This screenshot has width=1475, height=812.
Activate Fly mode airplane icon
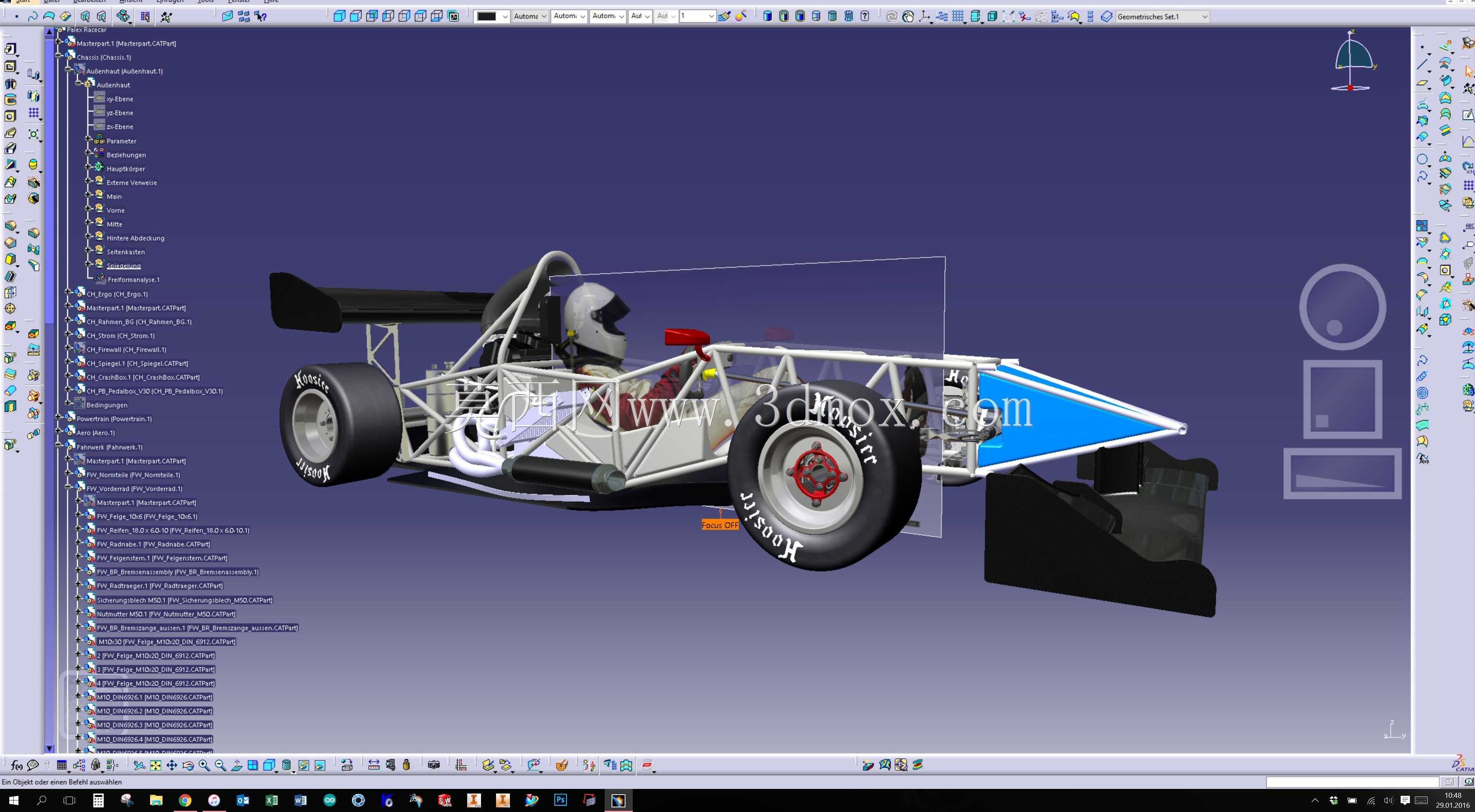point(139,765)
